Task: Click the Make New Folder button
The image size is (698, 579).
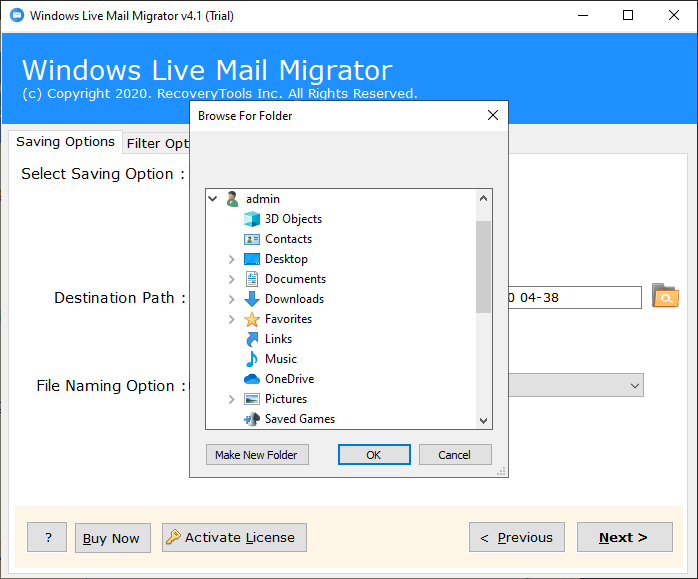Action: click(x=257, y=455)
